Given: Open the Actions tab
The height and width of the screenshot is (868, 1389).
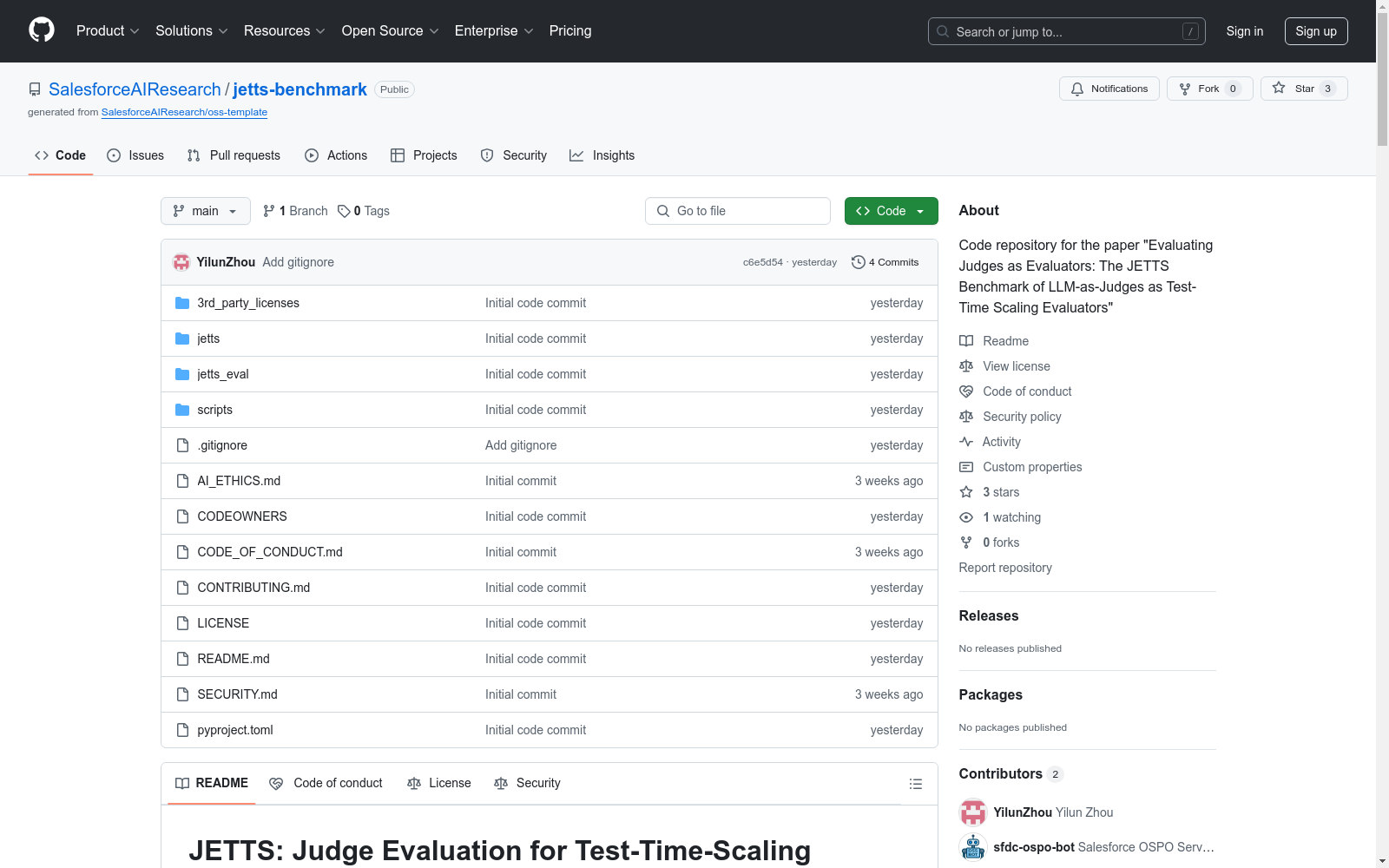Looking at the screenshot, I should 336,155.
